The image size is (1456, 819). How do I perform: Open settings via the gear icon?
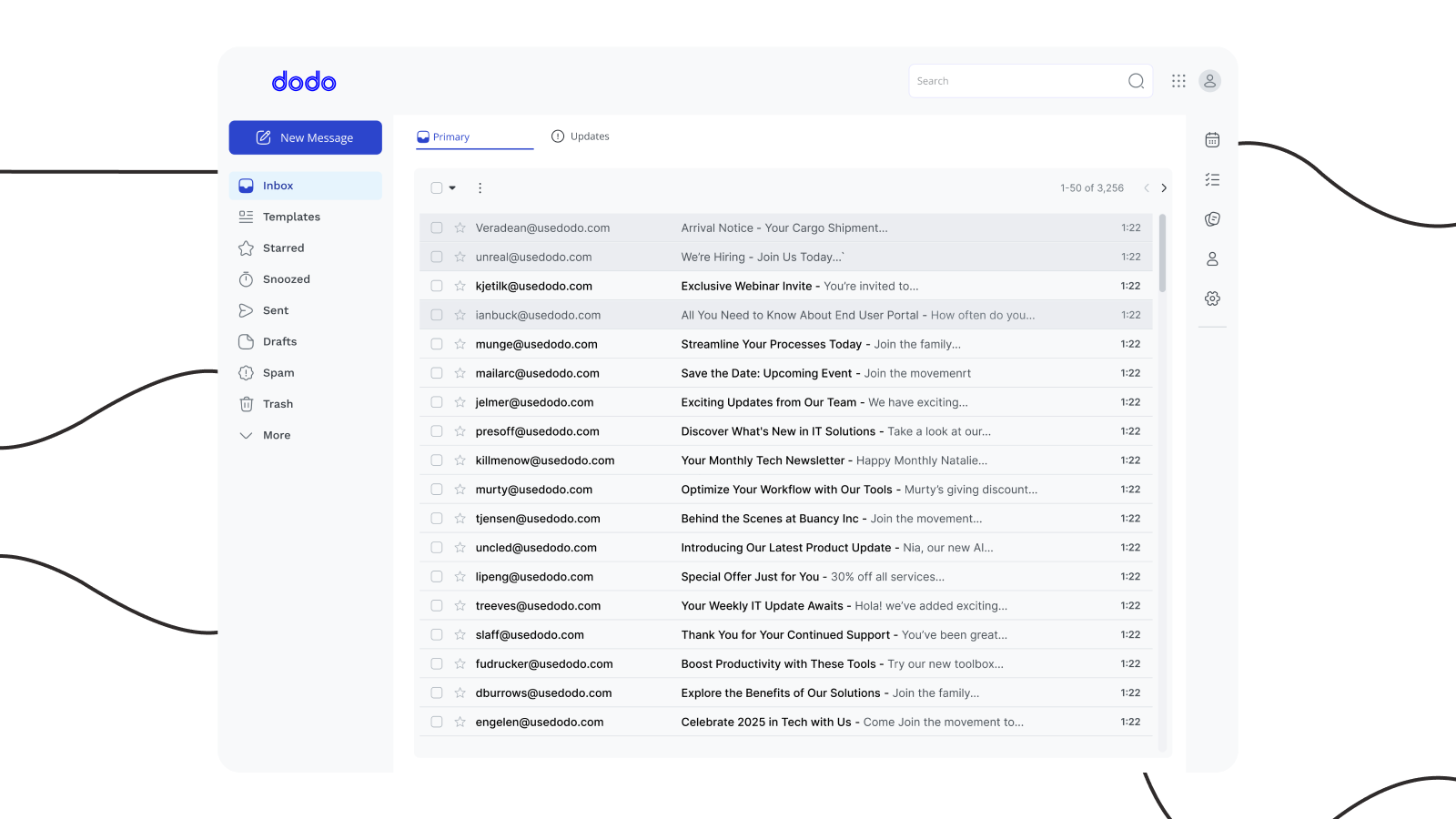1212,298
